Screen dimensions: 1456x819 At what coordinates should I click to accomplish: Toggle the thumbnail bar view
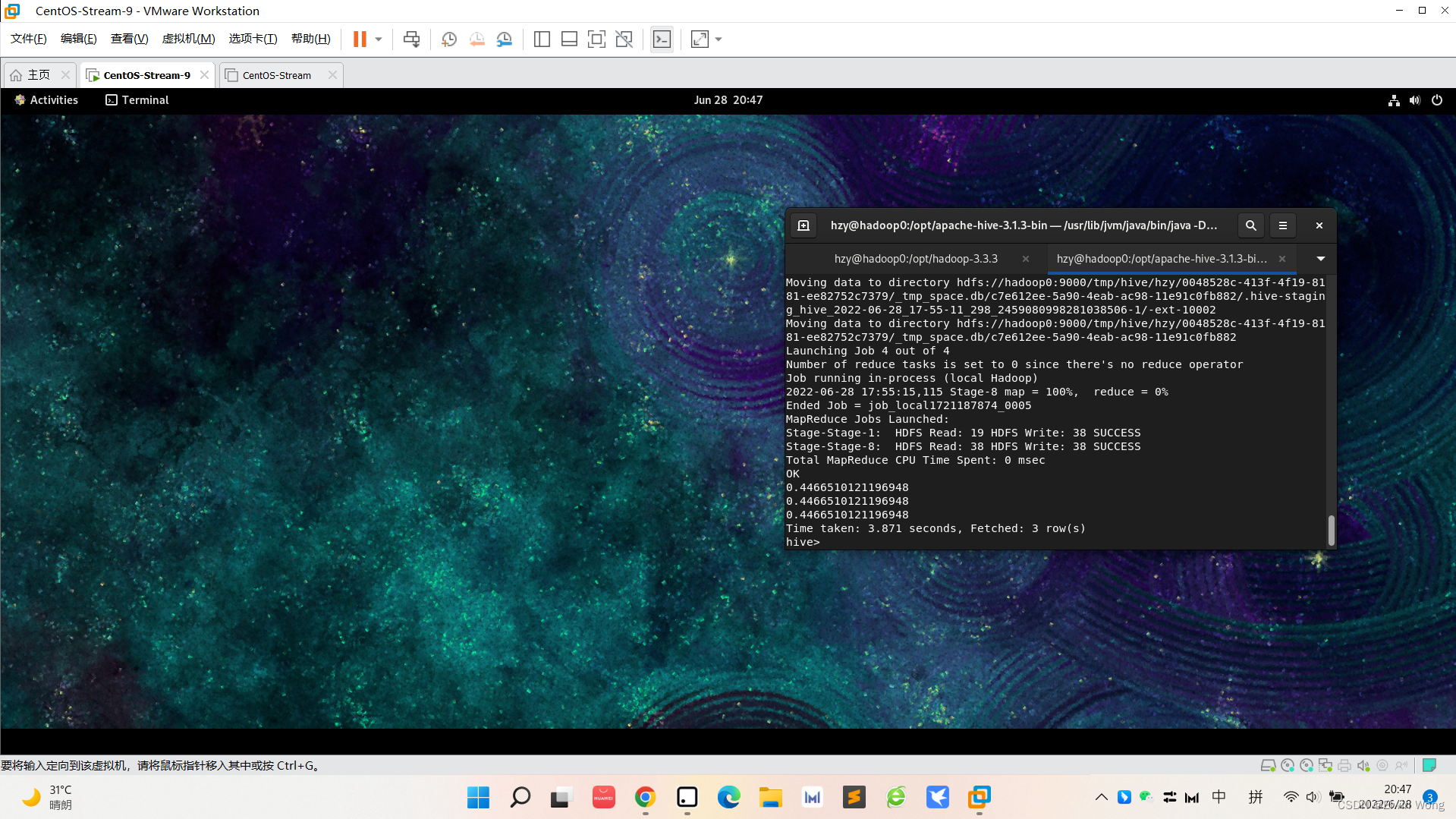(x=569, y=39)
